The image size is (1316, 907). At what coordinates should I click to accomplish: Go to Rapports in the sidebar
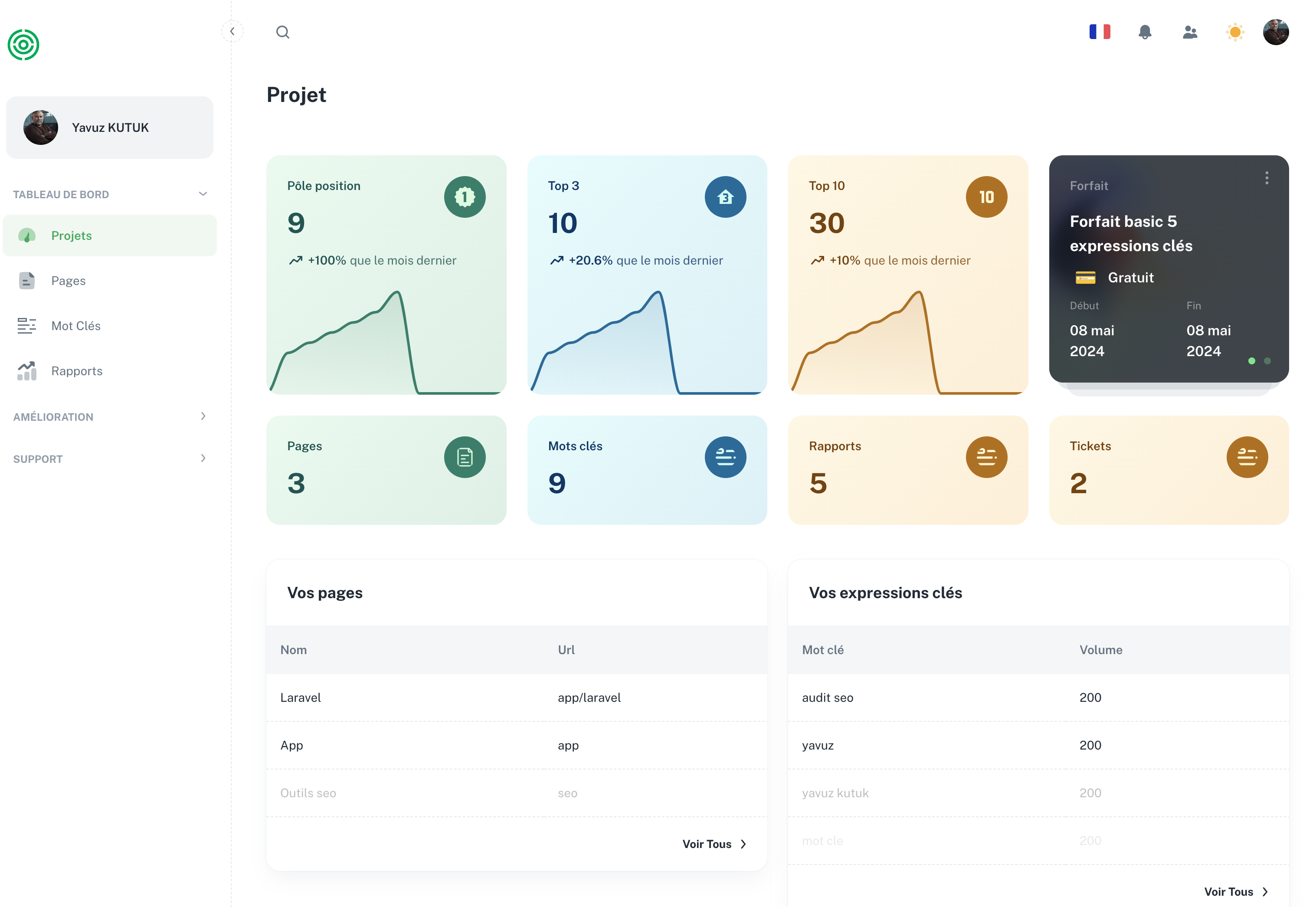[x=77, y=371]
